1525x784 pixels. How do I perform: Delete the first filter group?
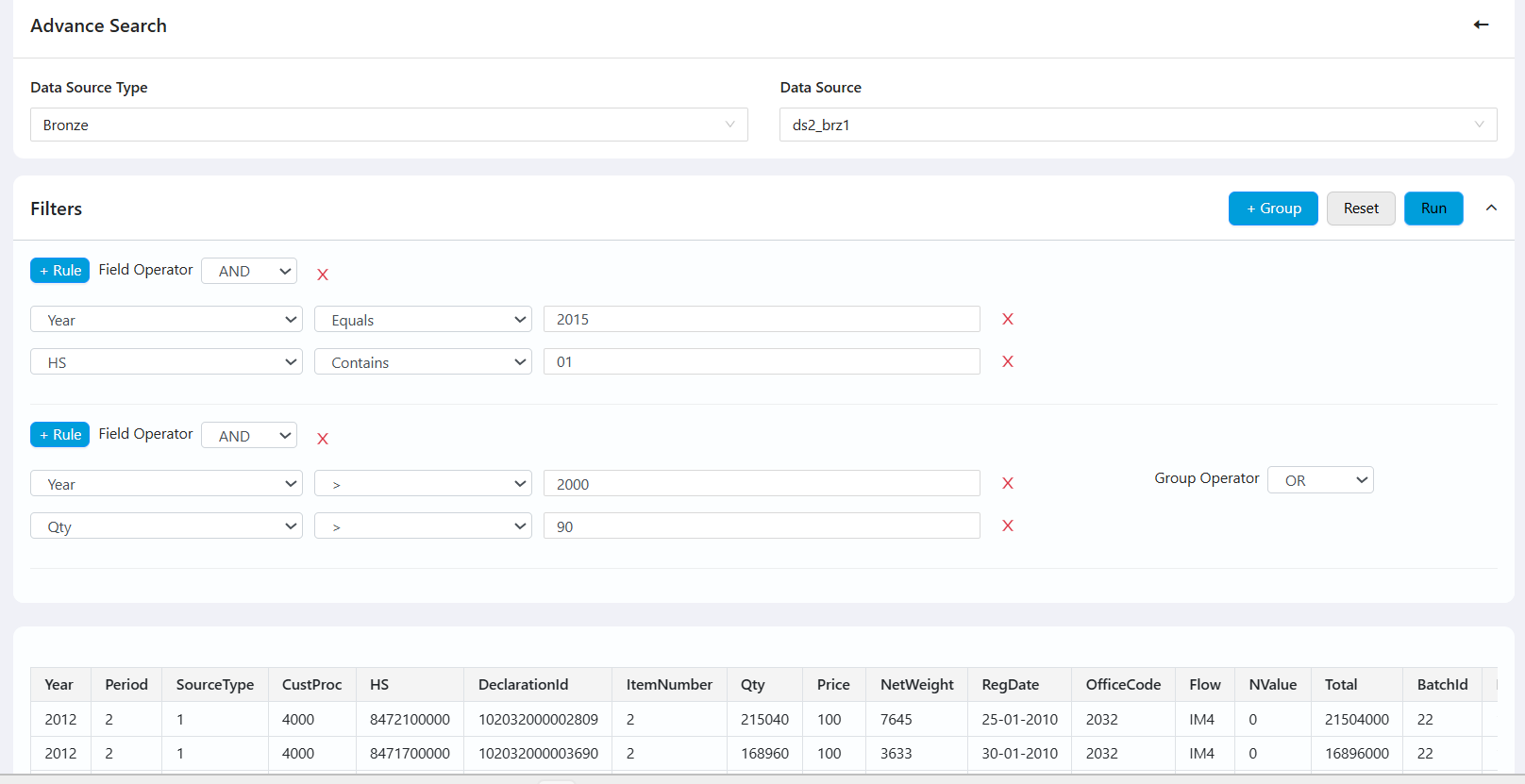tap(323, 275)
